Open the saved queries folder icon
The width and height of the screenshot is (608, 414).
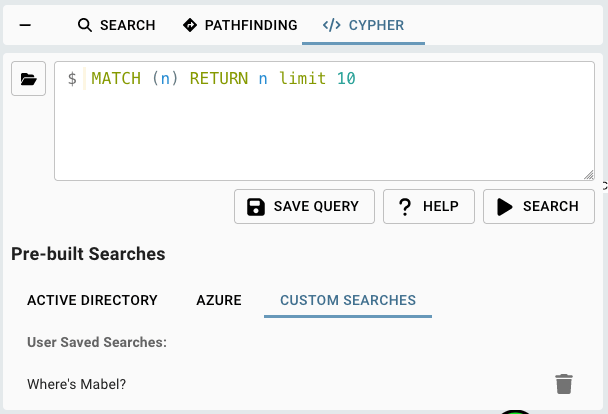(28, 79)
